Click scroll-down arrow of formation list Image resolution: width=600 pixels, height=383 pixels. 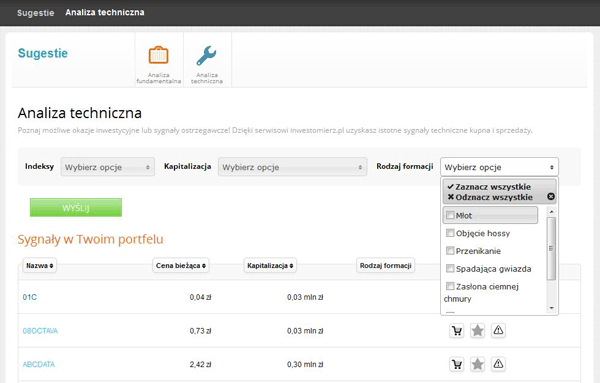[551, 308]
